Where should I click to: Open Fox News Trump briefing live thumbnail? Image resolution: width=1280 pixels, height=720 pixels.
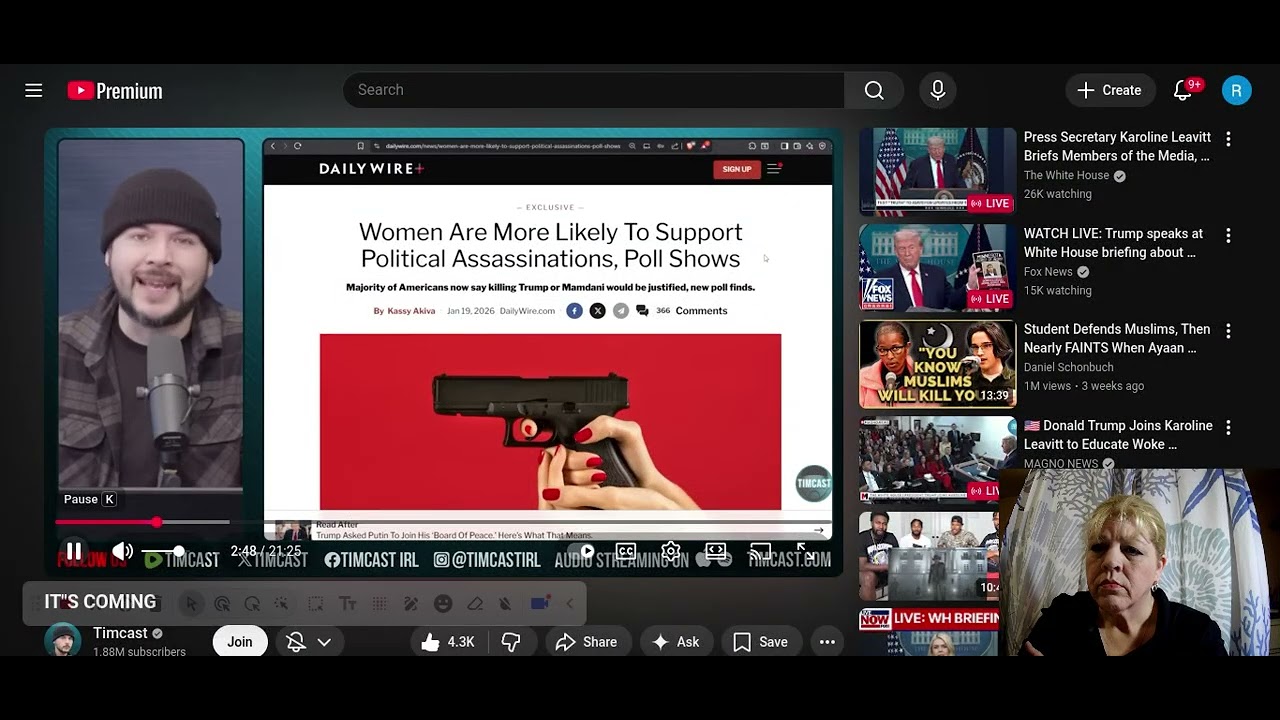pyautogui.click(x=938, y=267)
